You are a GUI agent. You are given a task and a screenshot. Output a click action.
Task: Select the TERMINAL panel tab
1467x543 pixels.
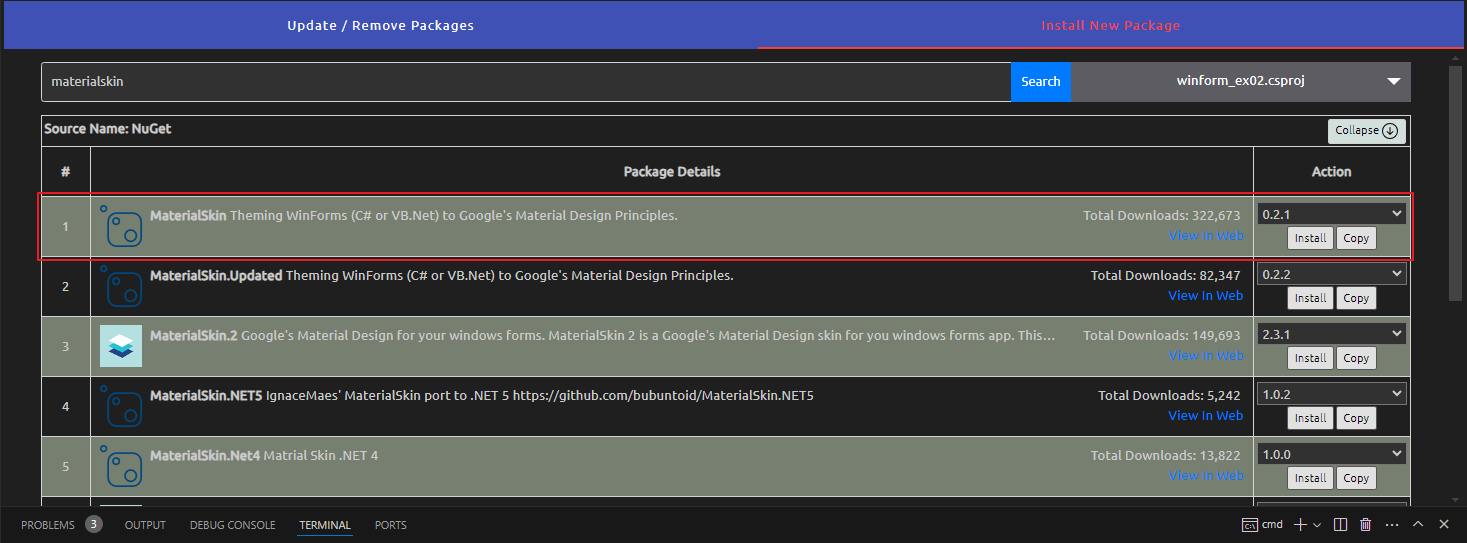(325, 525)
